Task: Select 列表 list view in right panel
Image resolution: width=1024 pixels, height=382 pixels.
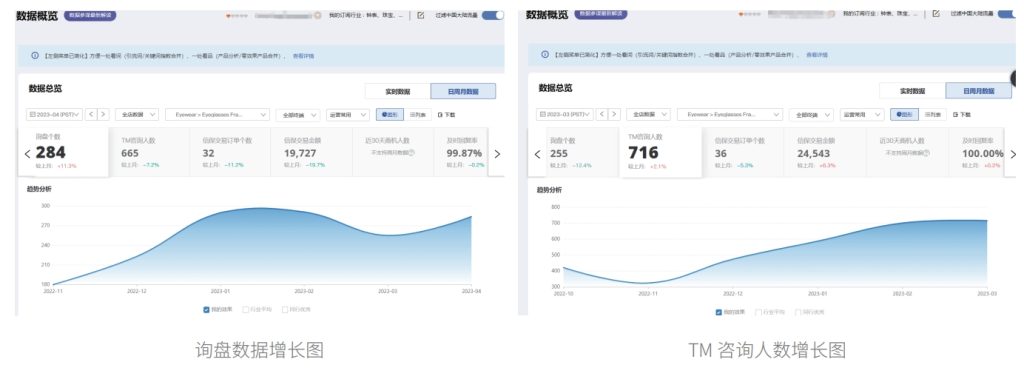Action: point(932,114)
